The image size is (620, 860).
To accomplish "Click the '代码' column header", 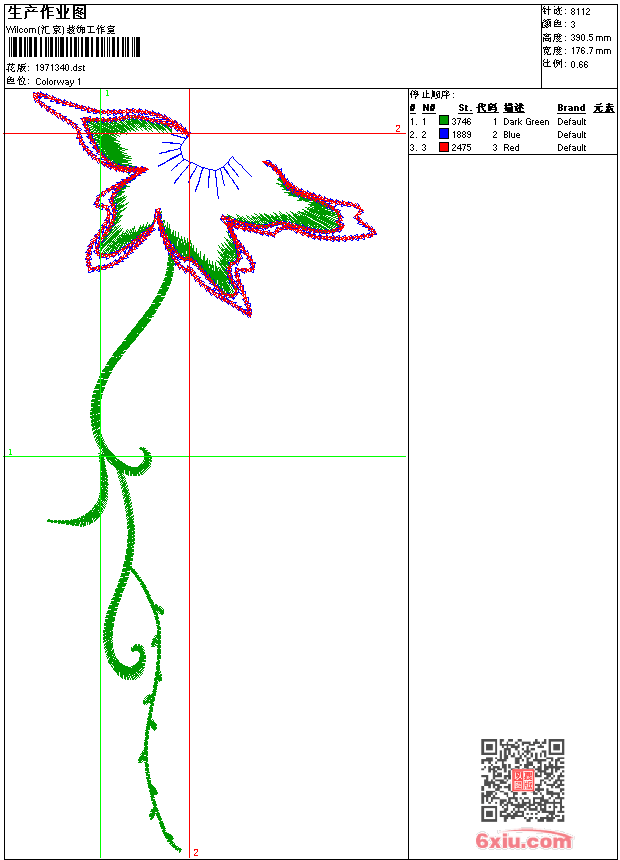I will [x=487, y=108].
